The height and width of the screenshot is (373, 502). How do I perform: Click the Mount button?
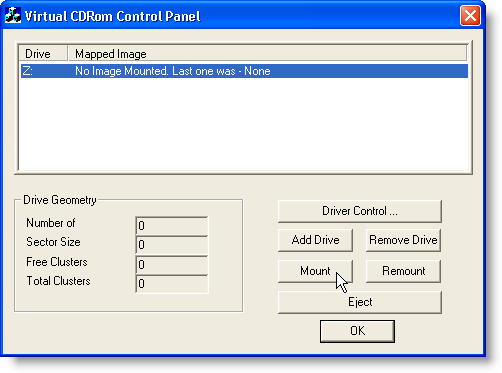pyautogui.click(x=315, y=271)
